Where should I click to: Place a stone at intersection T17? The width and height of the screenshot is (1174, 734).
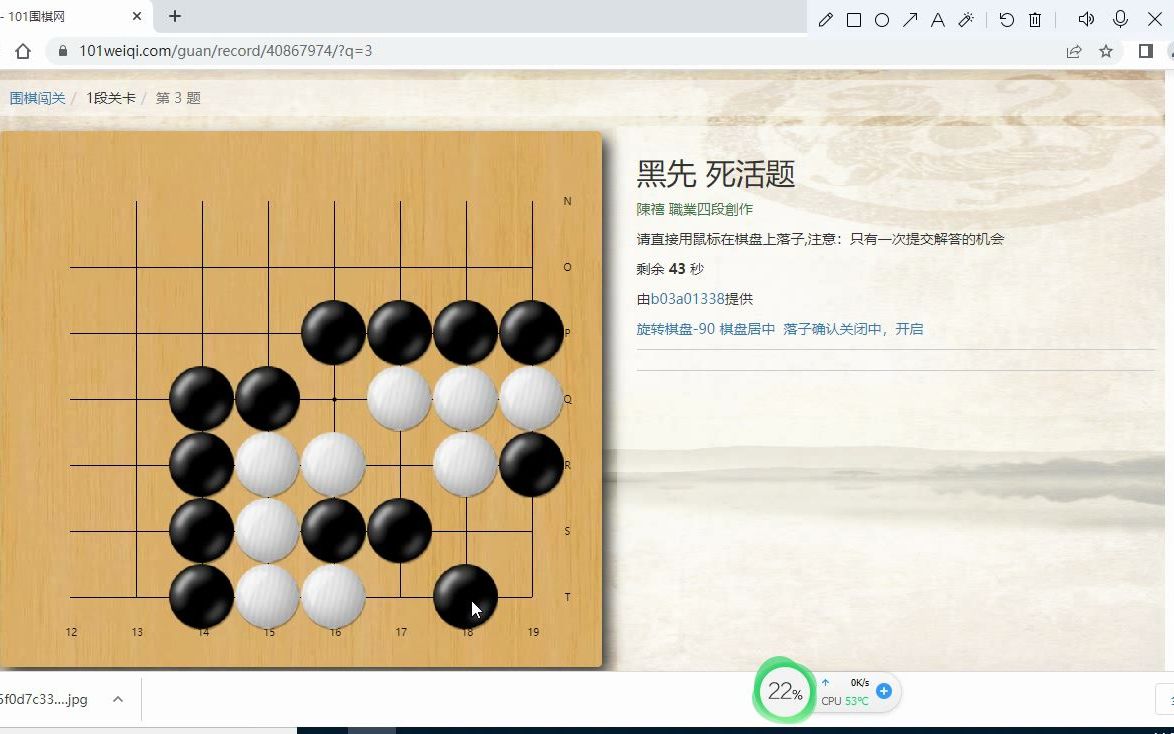tap(400, 597)
